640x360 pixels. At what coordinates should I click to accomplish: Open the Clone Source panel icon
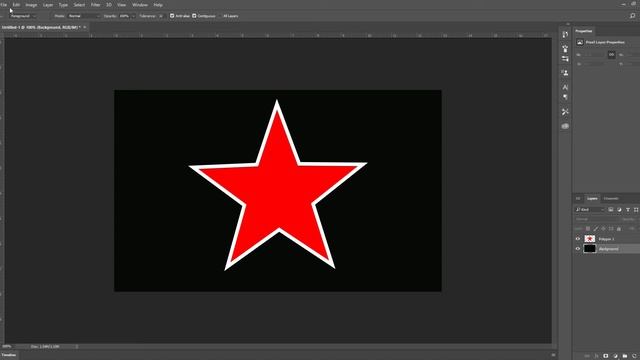pyautogui.click(x=565, y=73)
